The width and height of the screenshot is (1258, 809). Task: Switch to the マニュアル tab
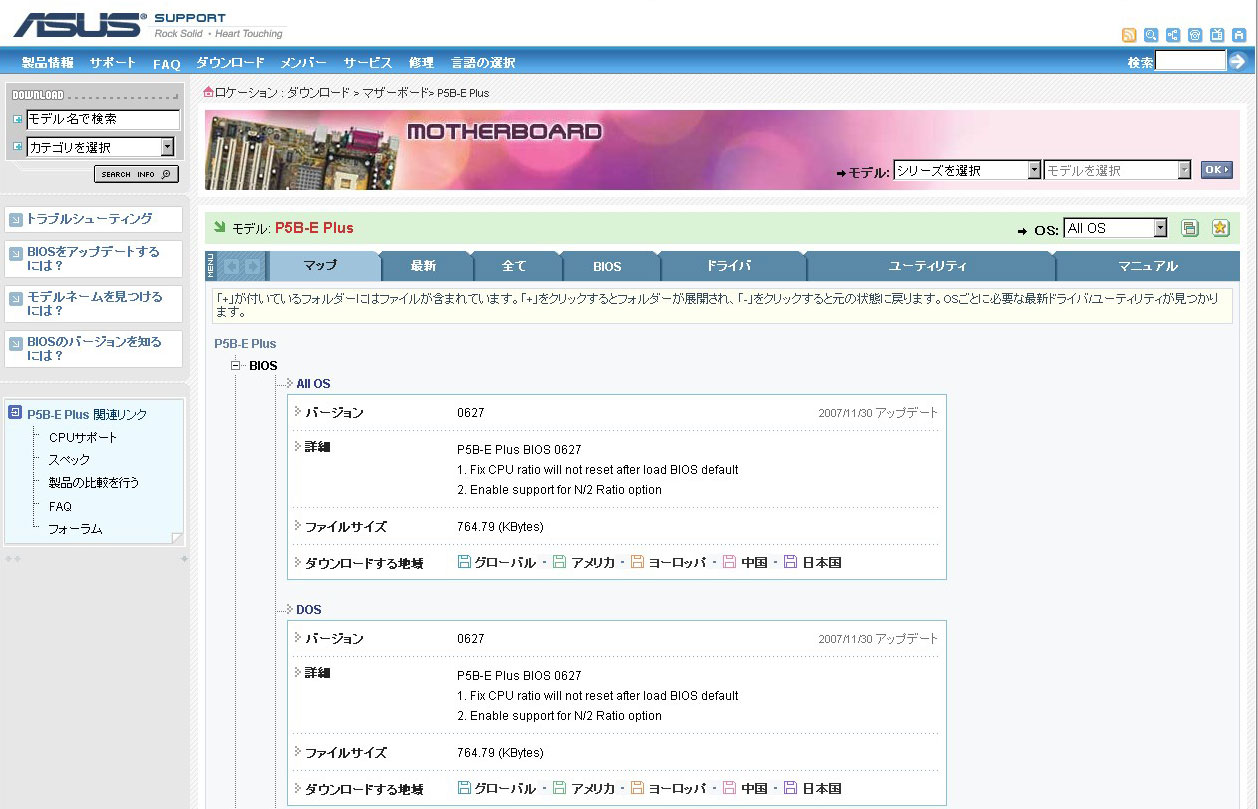point(1148,266)
